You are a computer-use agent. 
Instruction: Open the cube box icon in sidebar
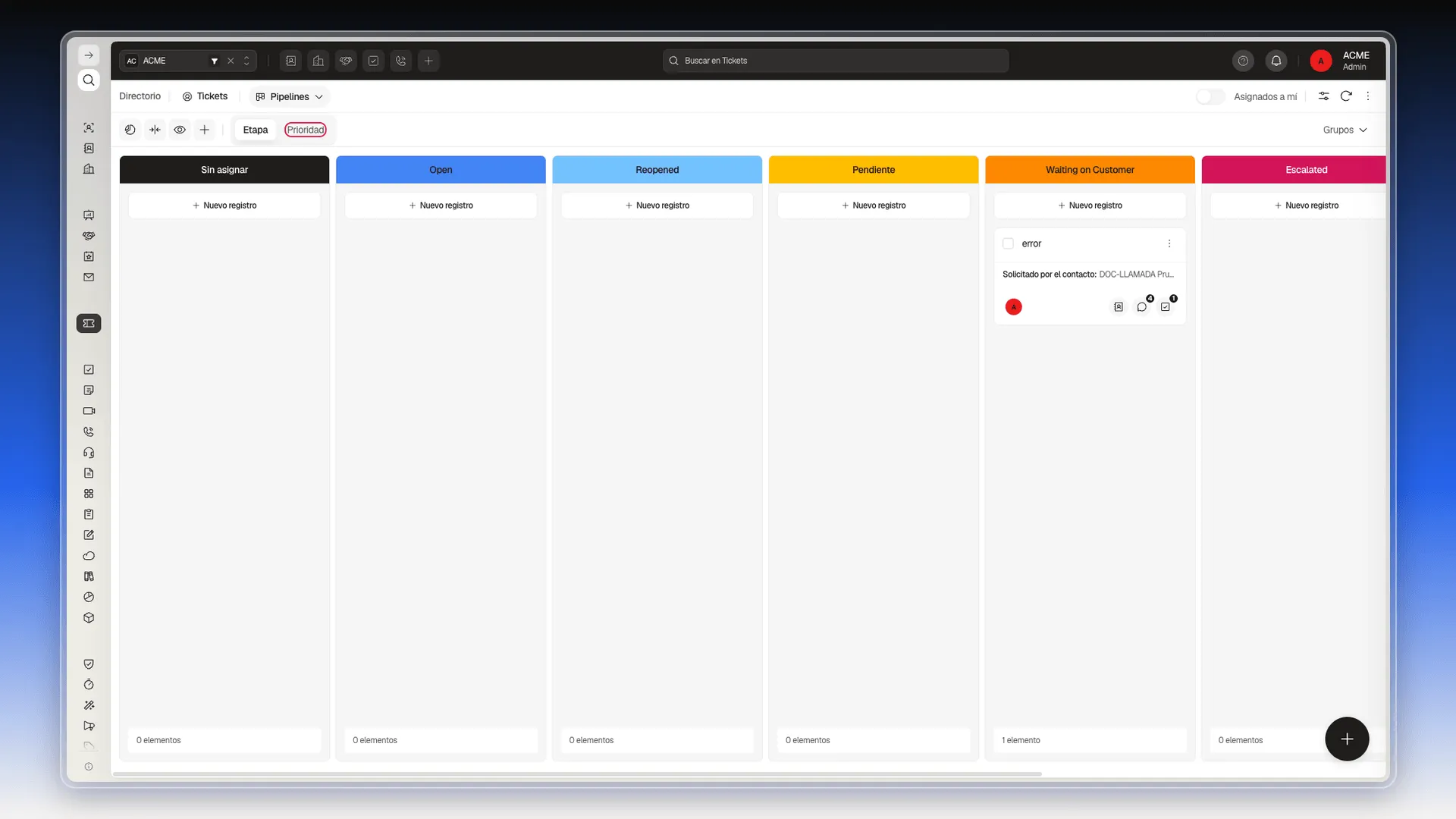tap(89, 618)
